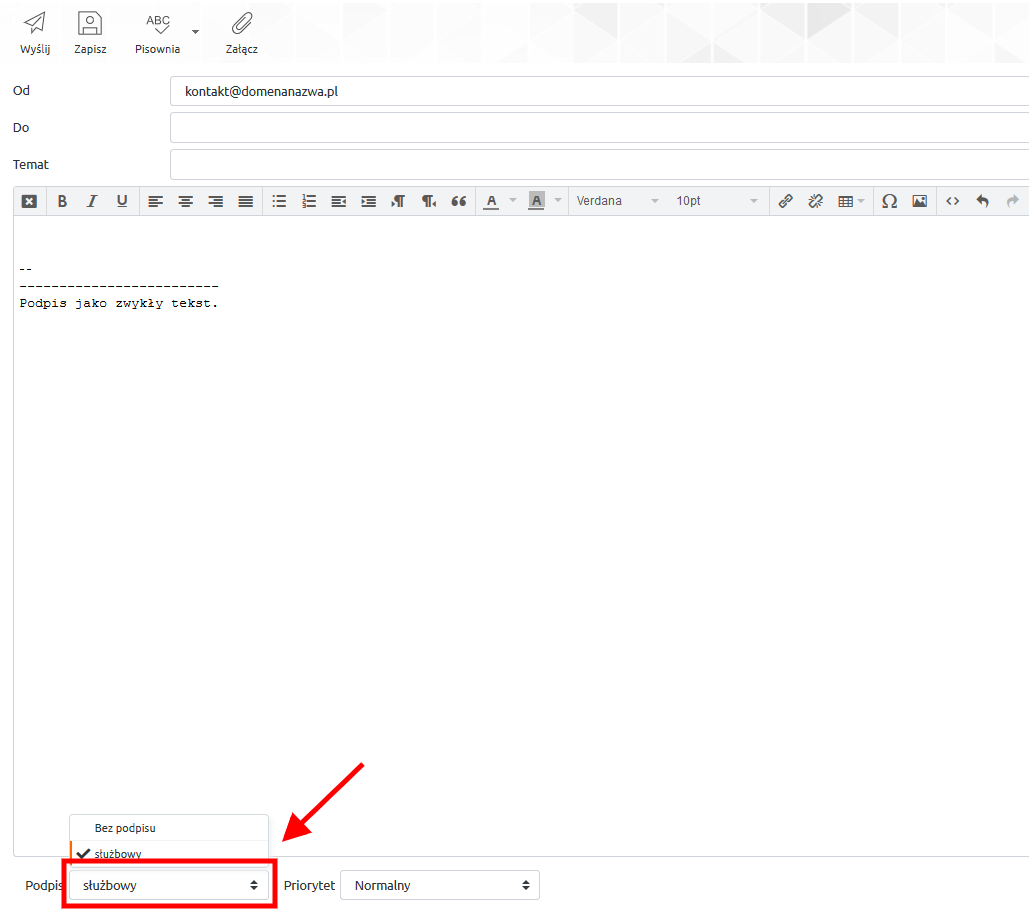Open the Podpis signature dropdown
Screen dimensions: 1029x912
tap(169, 885)
